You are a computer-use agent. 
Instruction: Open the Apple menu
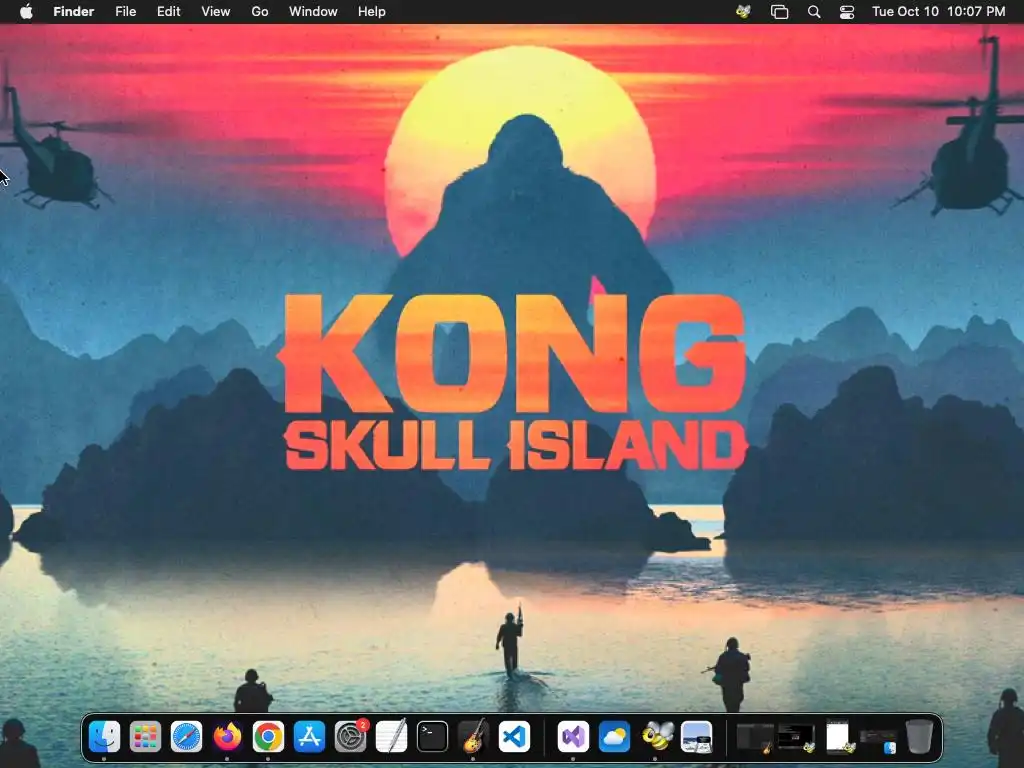click(26, 12)
